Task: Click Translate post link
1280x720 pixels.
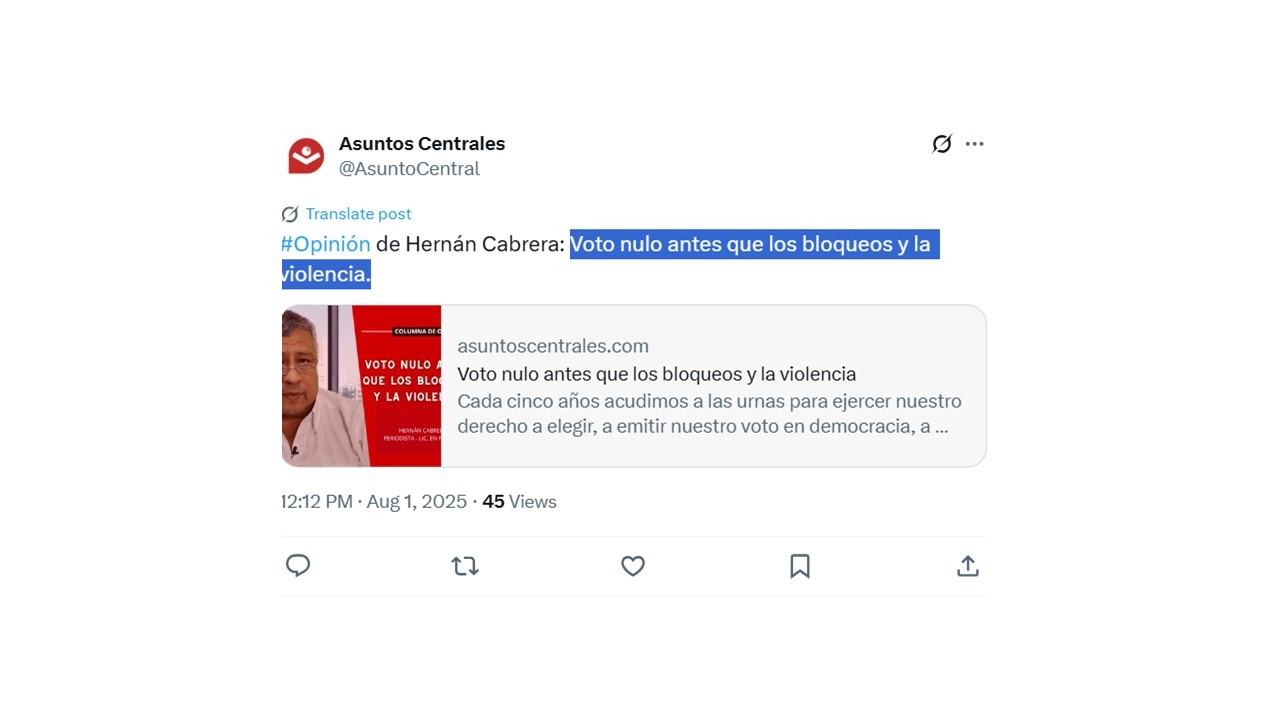Action: 358,214
